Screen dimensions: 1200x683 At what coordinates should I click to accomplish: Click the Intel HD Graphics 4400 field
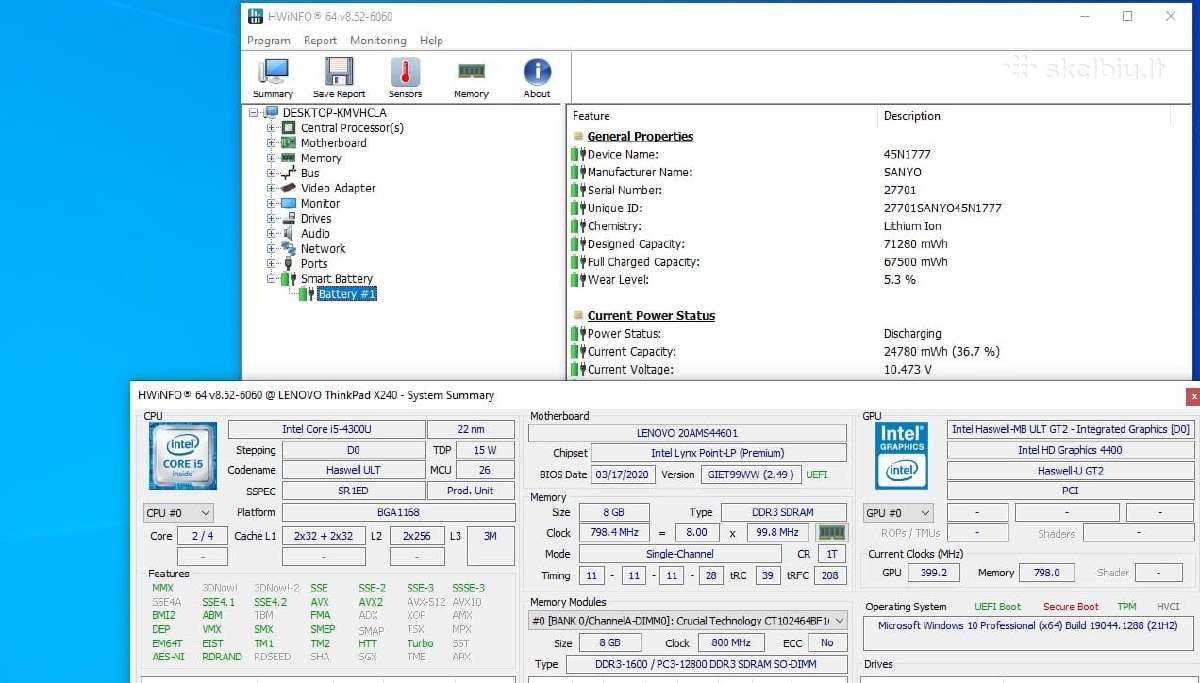click(1070, 450)
